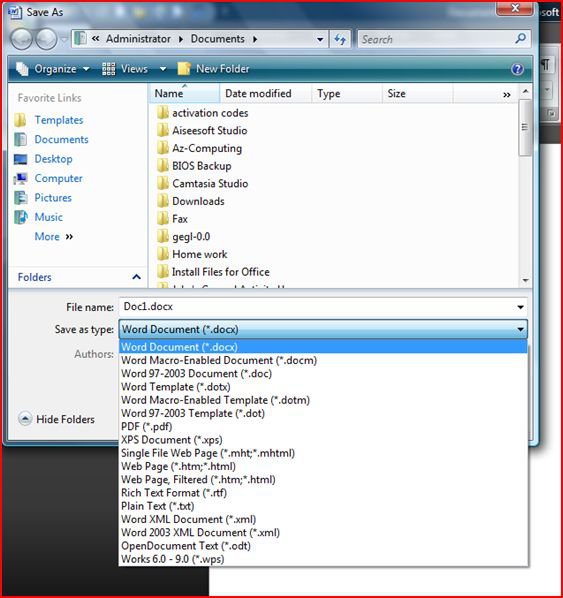Choose Word 2003 XML Document (*.xml)
Screen dimensions: 563x598
(x=323, y=532)
